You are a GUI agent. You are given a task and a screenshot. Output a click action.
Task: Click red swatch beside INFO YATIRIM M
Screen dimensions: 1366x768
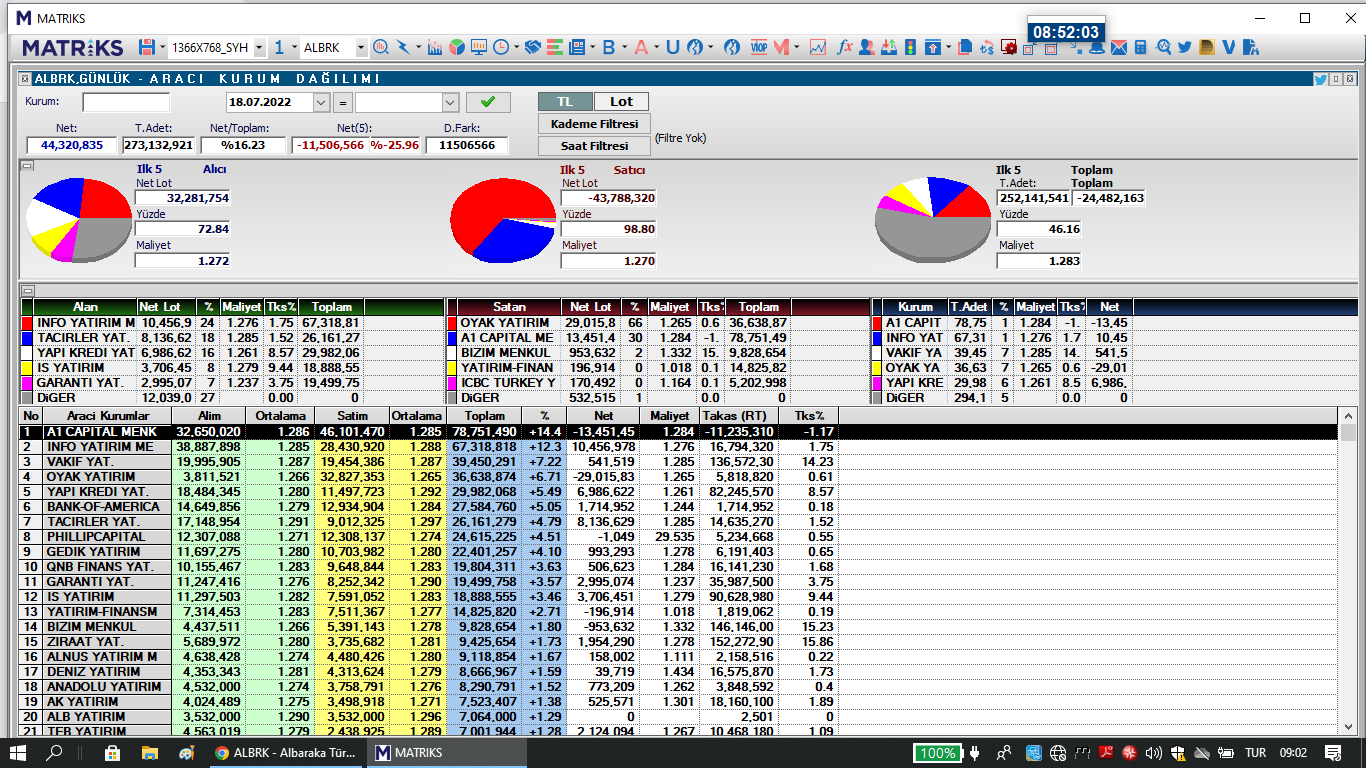(x=27, y=324)
